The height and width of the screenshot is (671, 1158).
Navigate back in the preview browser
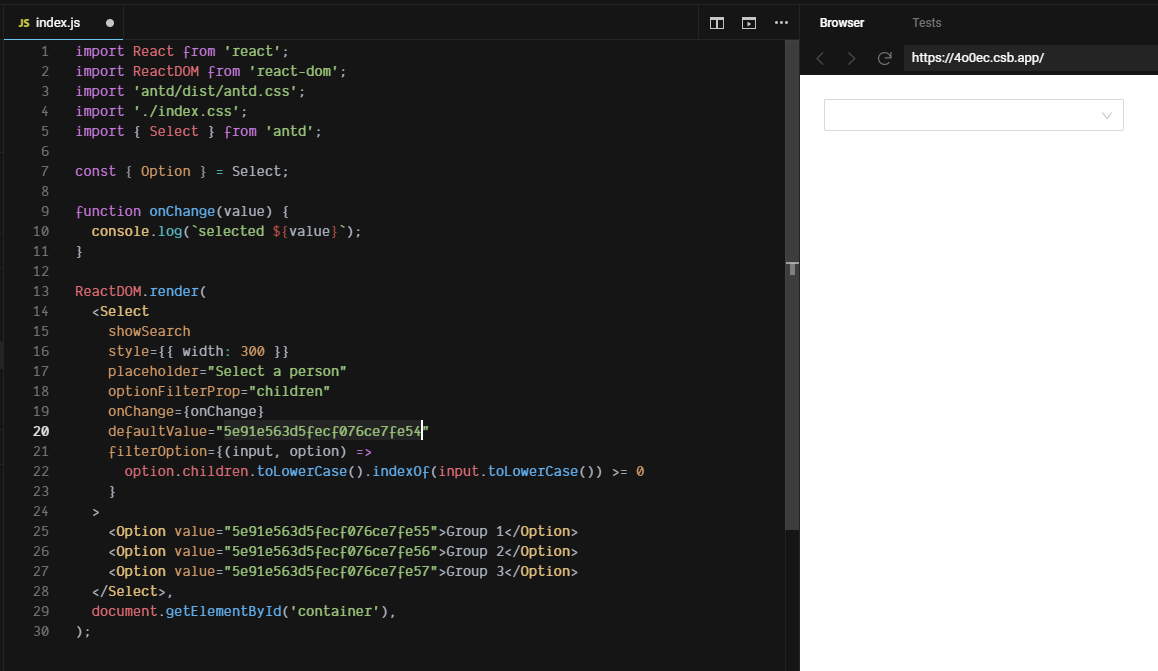click(820, 58)
